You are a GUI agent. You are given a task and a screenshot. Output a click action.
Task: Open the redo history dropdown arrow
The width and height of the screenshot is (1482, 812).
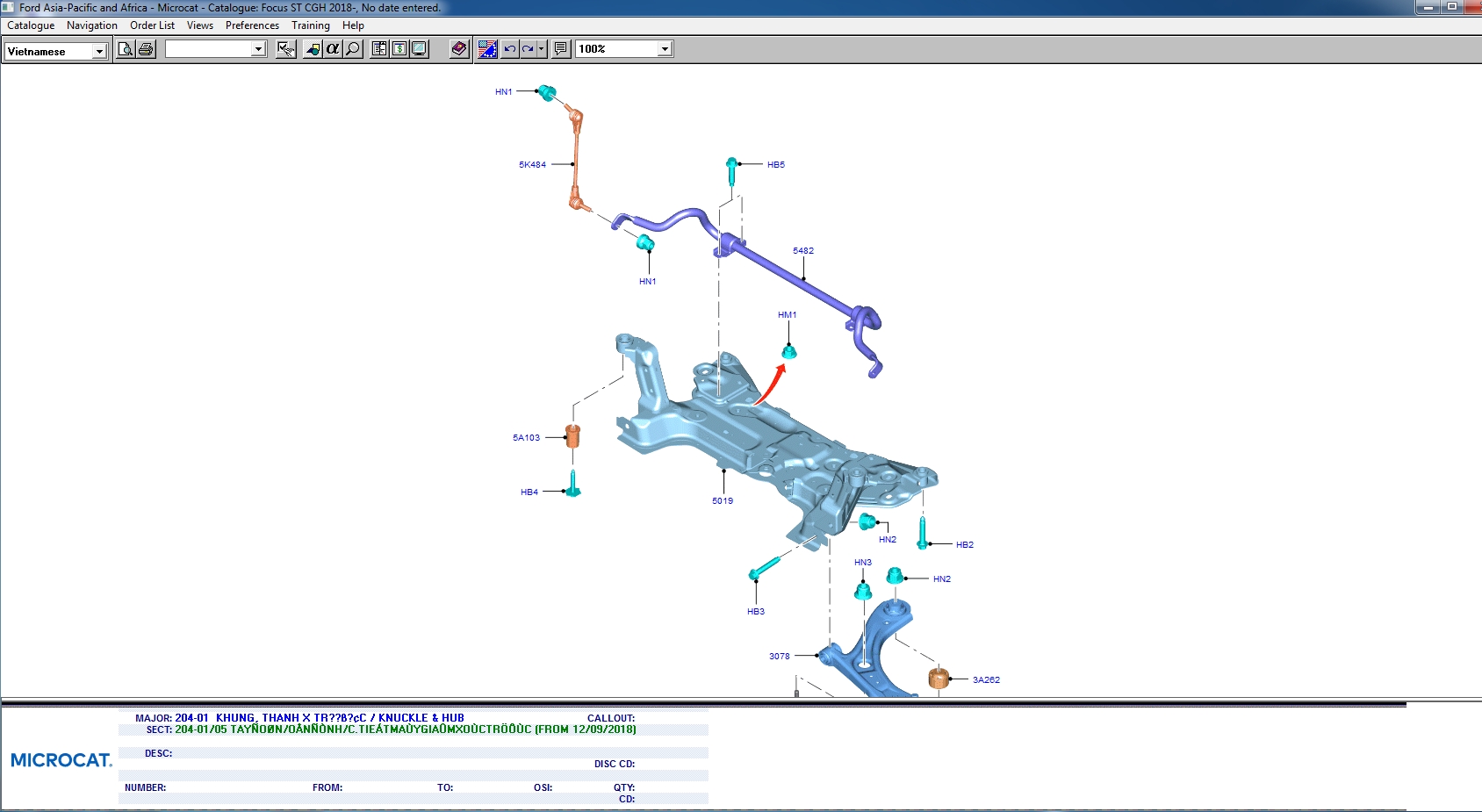[x=542, y=49]
